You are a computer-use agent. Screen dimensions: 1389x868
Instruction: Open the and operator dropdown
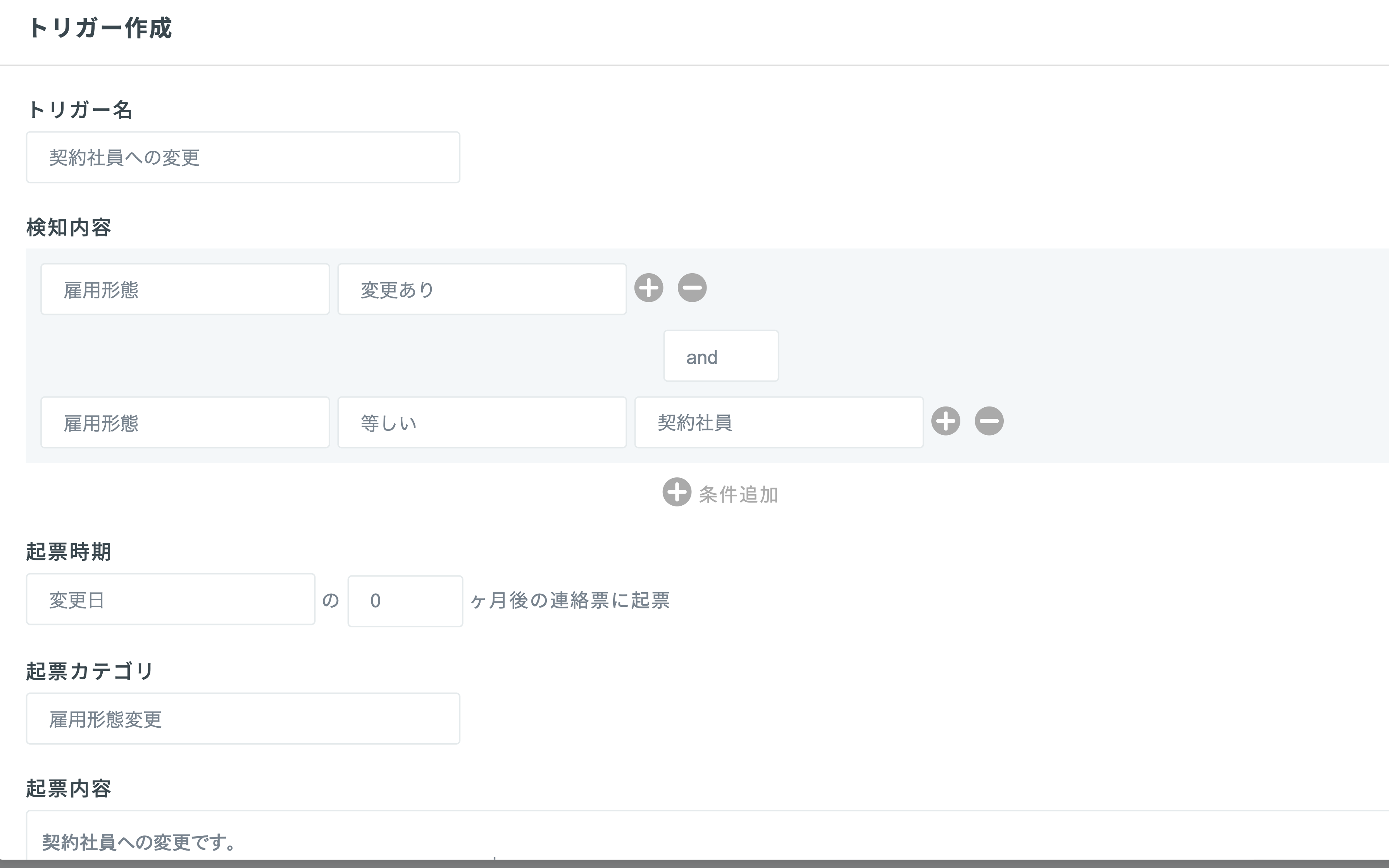(x=721, y=356)
